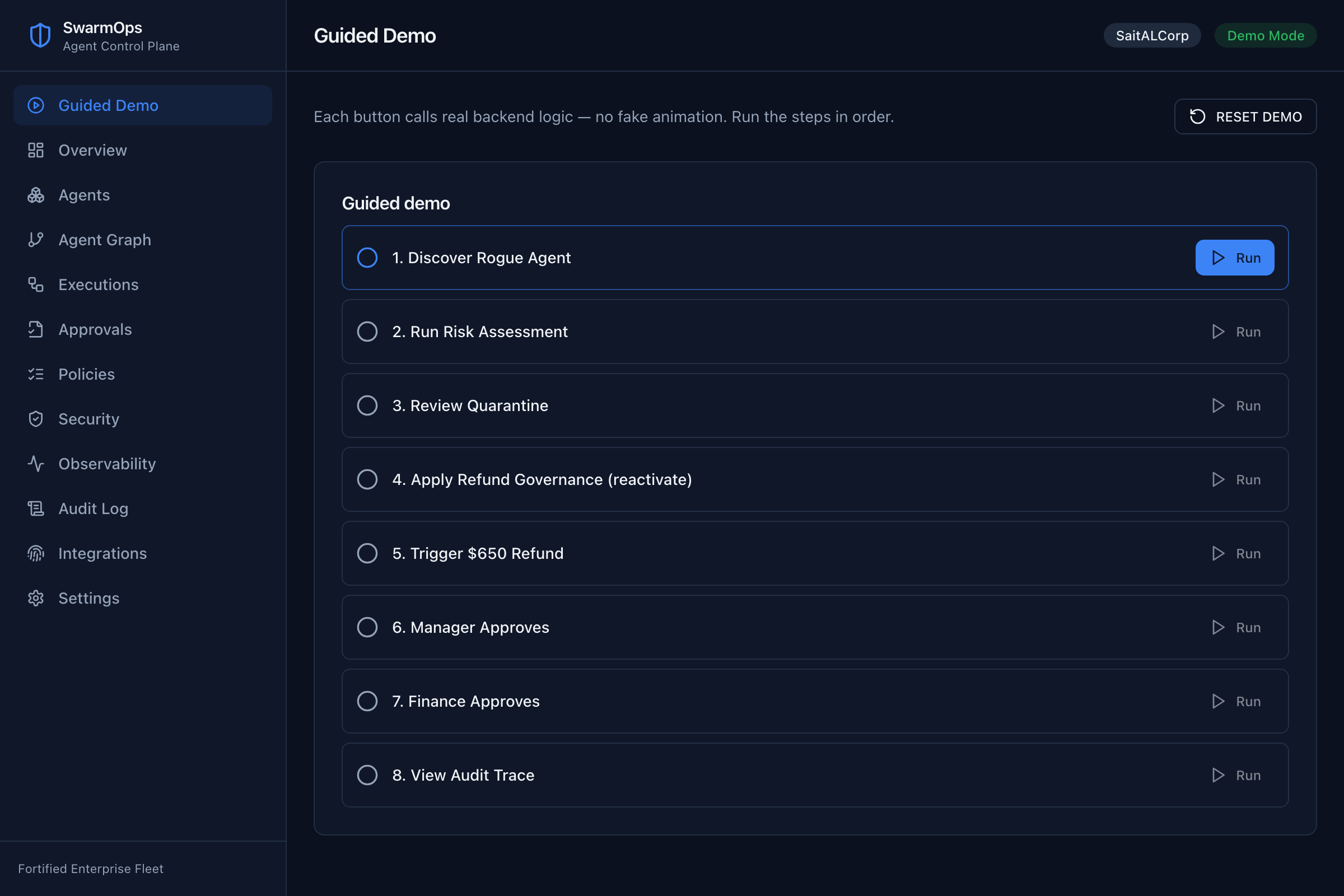Click the SwarmOps shield logo icon
The image size is (1344, 896).
(x=40, y=35)
